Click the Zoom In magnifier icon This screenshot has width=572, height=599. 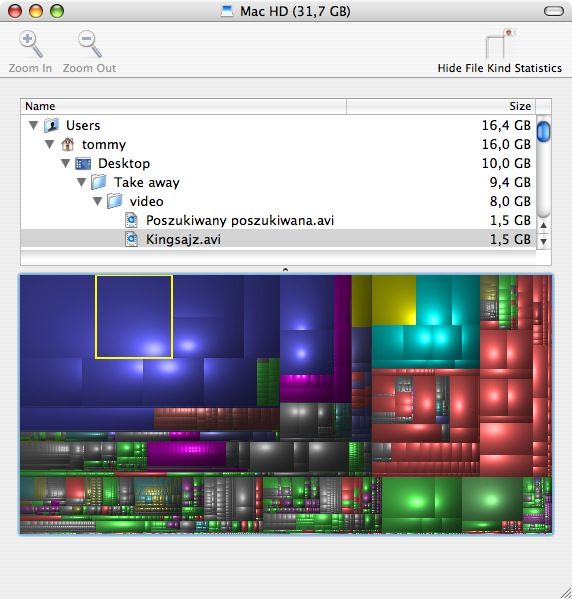coord(31,44)
